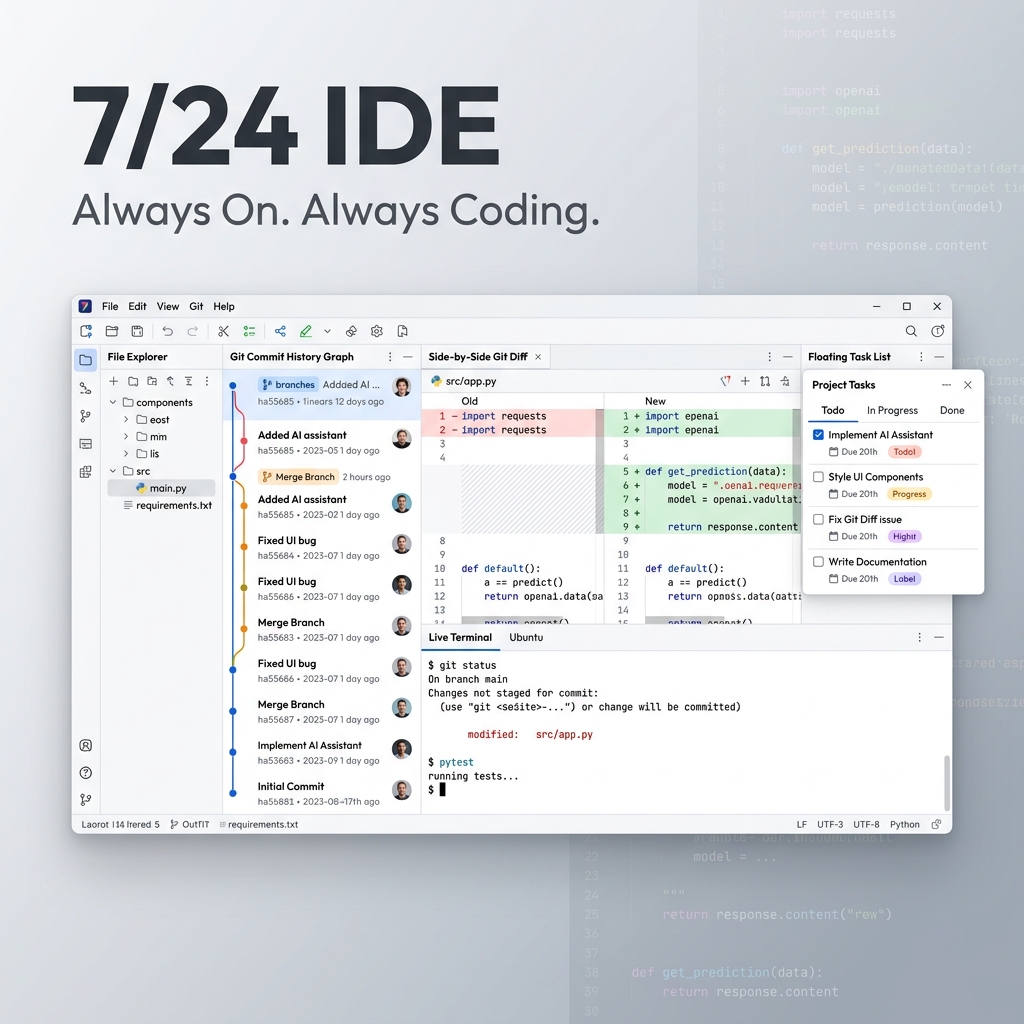
Task: Open the View menu
Action: [167, 306]
